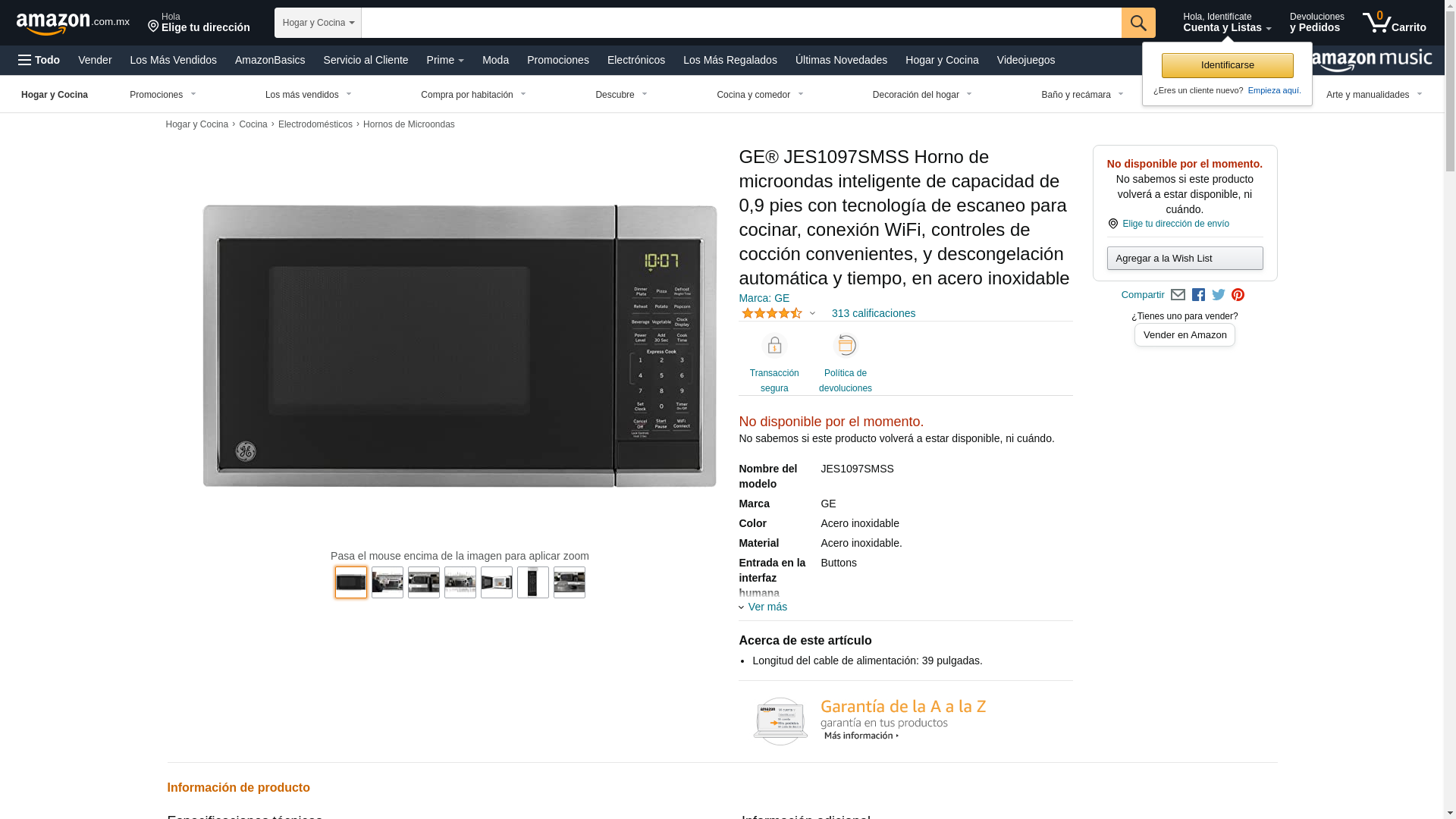This screenshot has height=819, width=1456.
Task: Click the Transacción segura lock icon
Action: [774, 346]
